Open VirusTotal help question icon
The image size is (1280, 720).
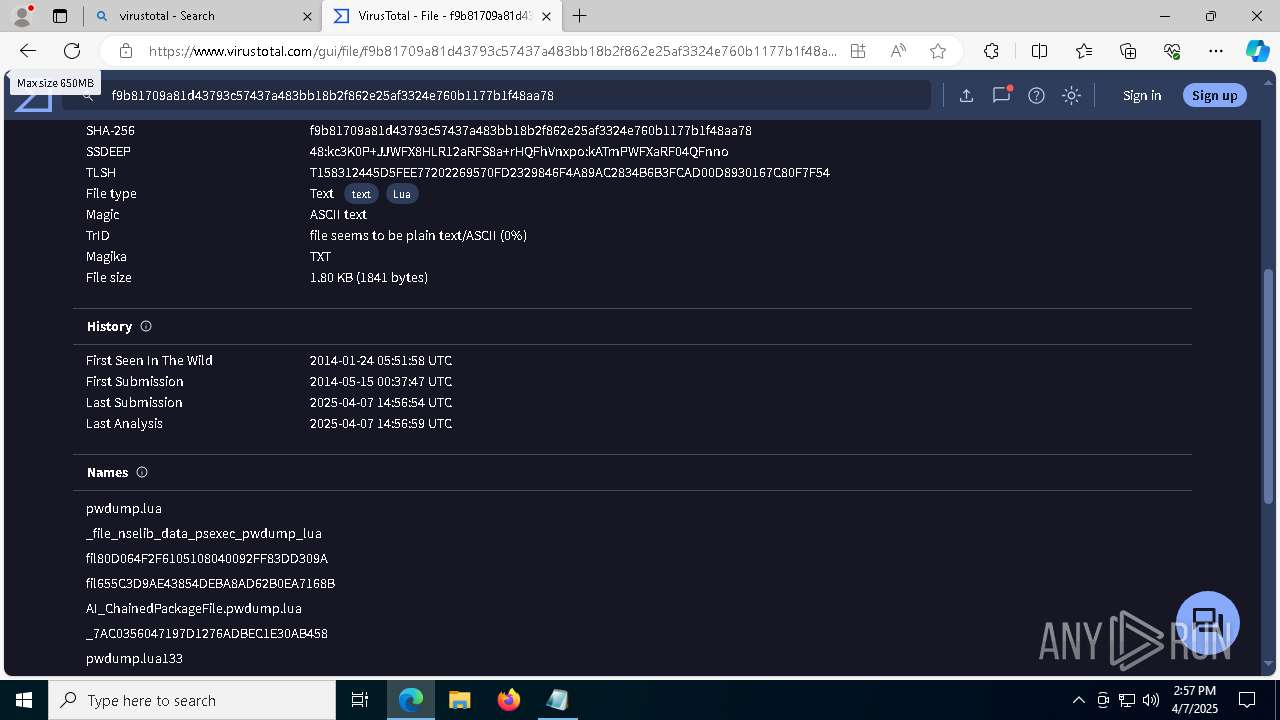[x=1036, y=96]
